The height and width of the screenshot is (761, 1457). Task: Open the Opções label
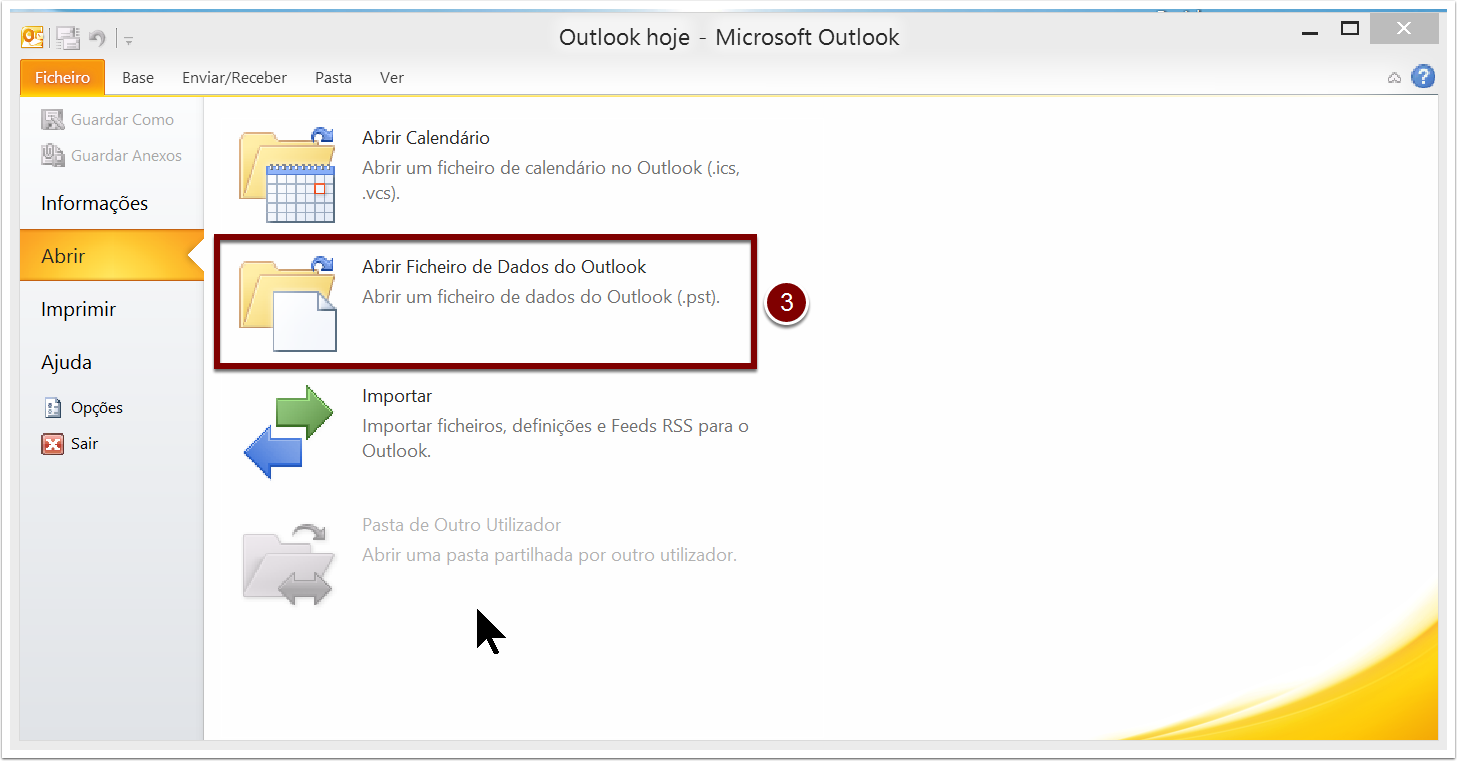(x=97, y=408)
